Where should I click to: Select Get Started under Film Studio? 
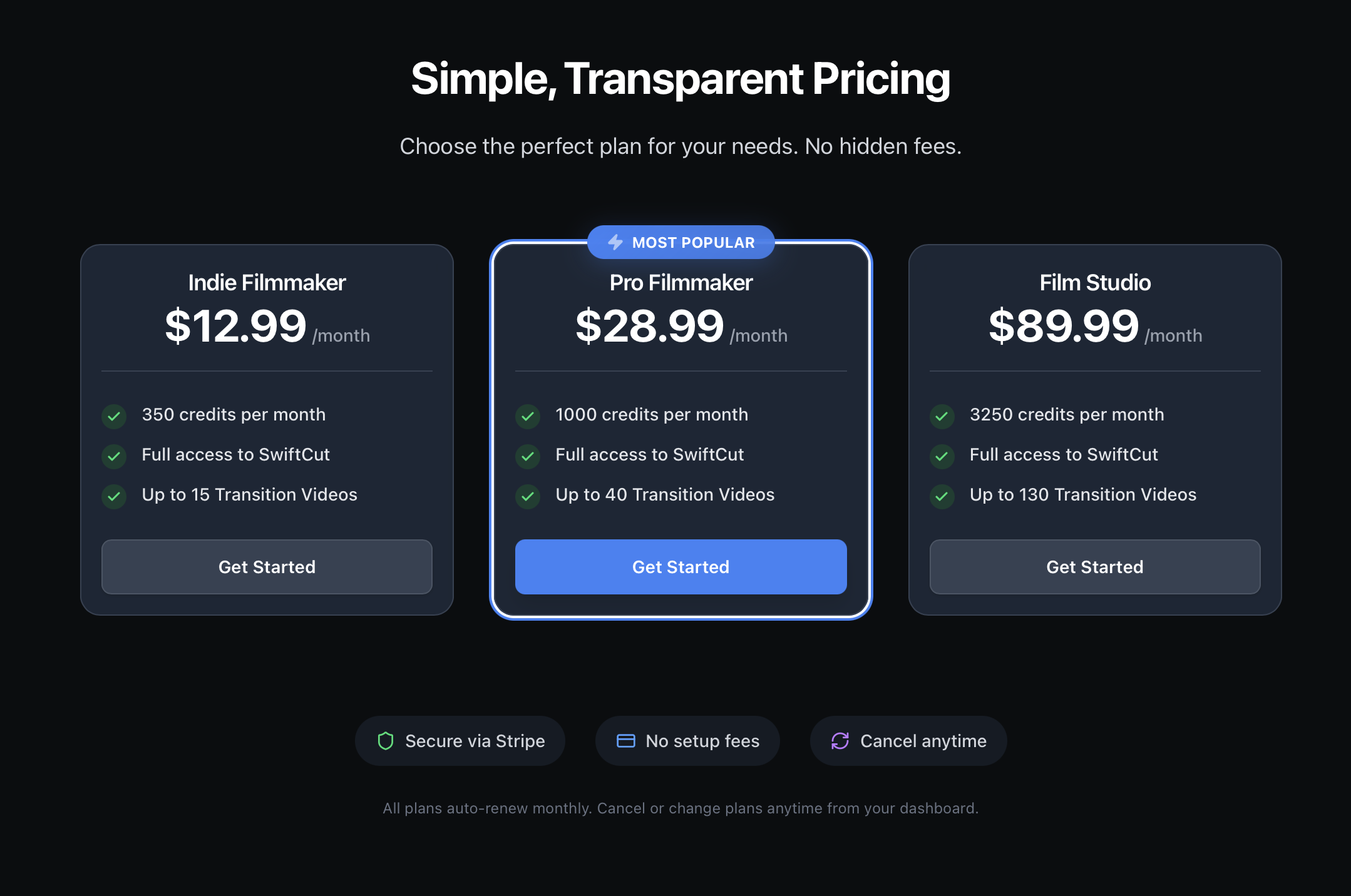1094,567
